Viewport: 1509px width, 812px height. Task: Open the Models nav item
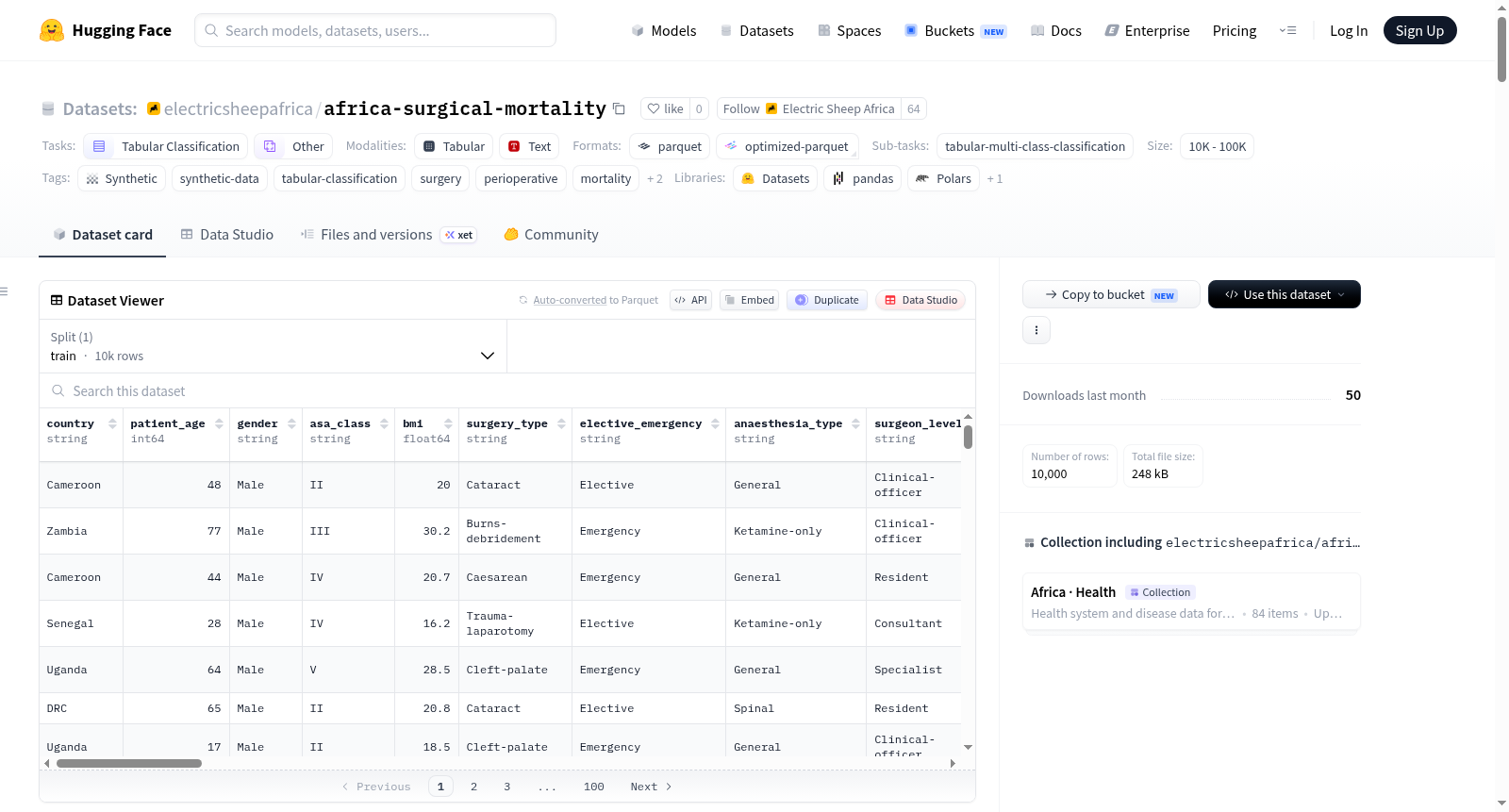pyautogui.click(x=664, y=30)
